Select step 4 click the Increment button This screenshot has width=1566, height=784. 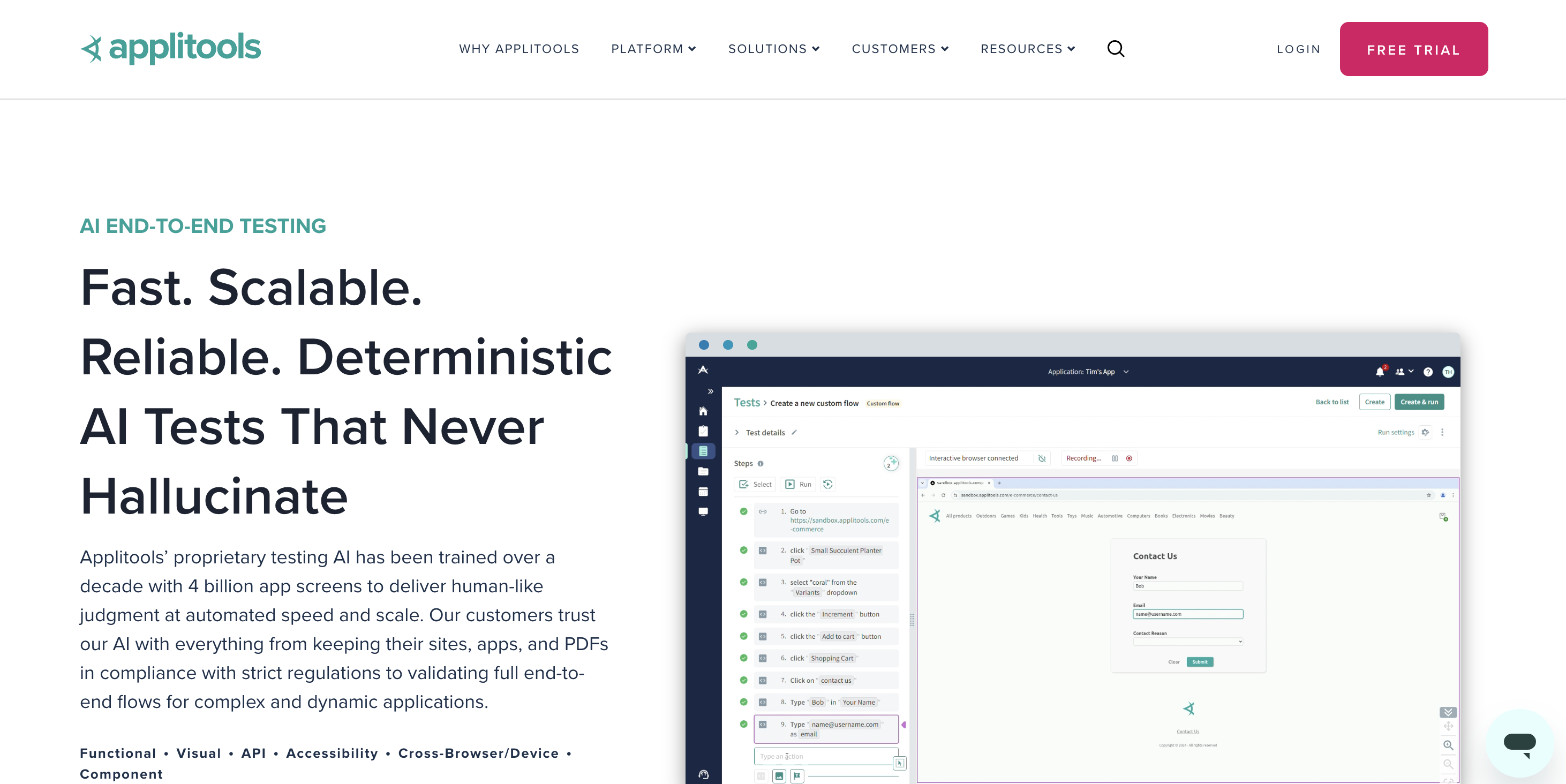(825, 614)
